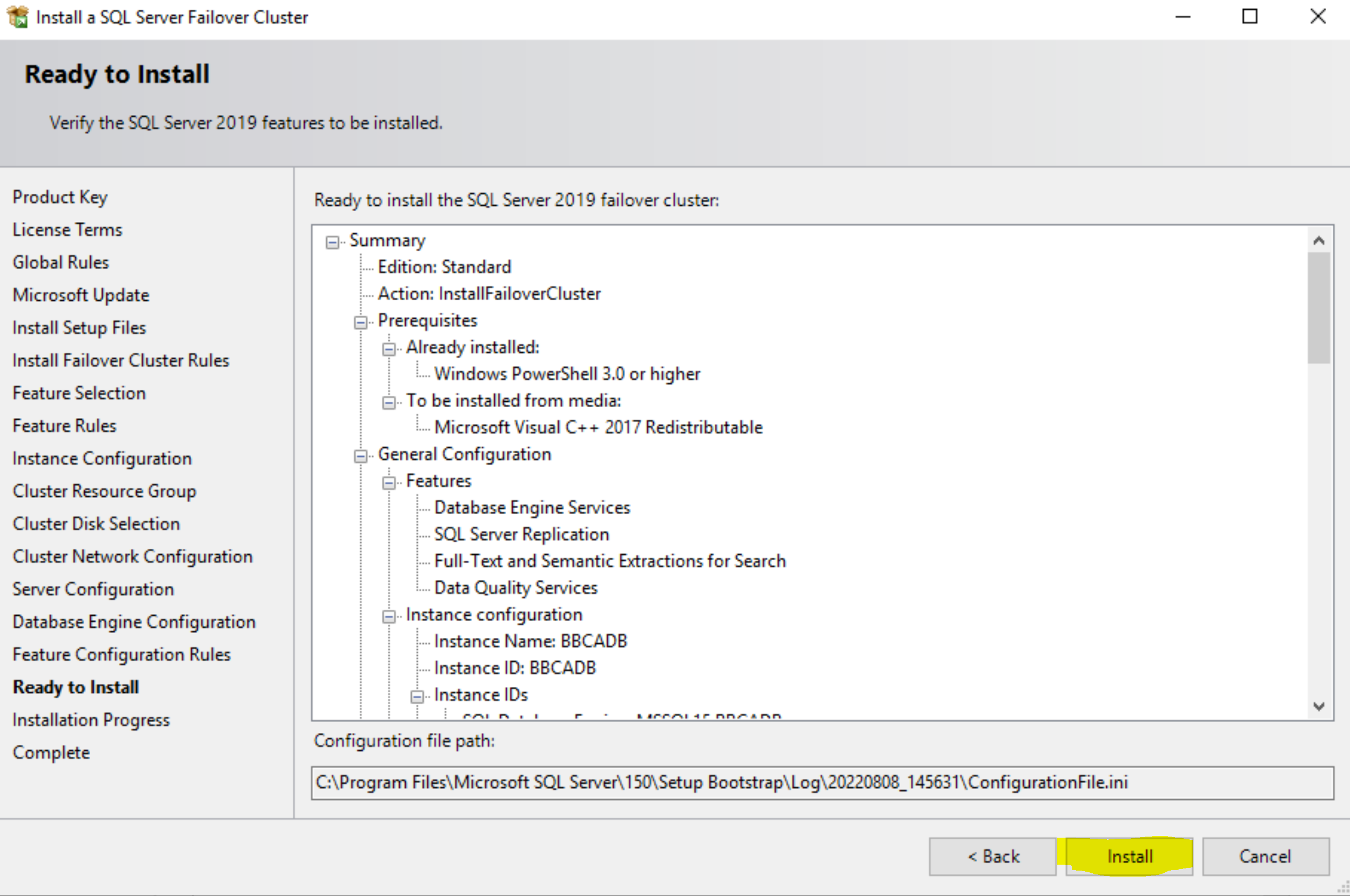Select the Summary label in tree
This screenshot has height=896, width=1350.
pyautogui.click(x=387, y=240)
